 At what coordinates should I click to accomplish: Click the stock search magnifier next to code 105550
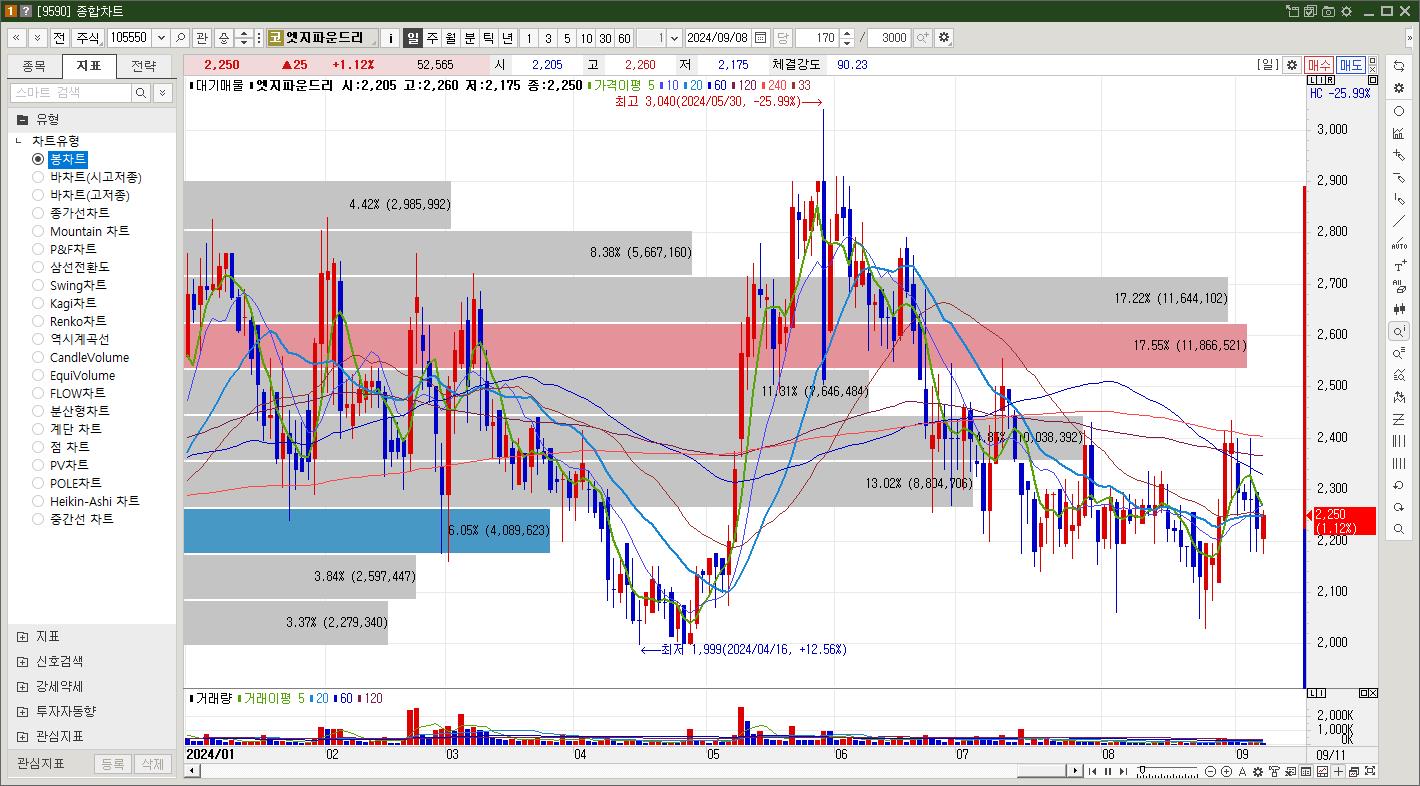[x=181, y=38]
